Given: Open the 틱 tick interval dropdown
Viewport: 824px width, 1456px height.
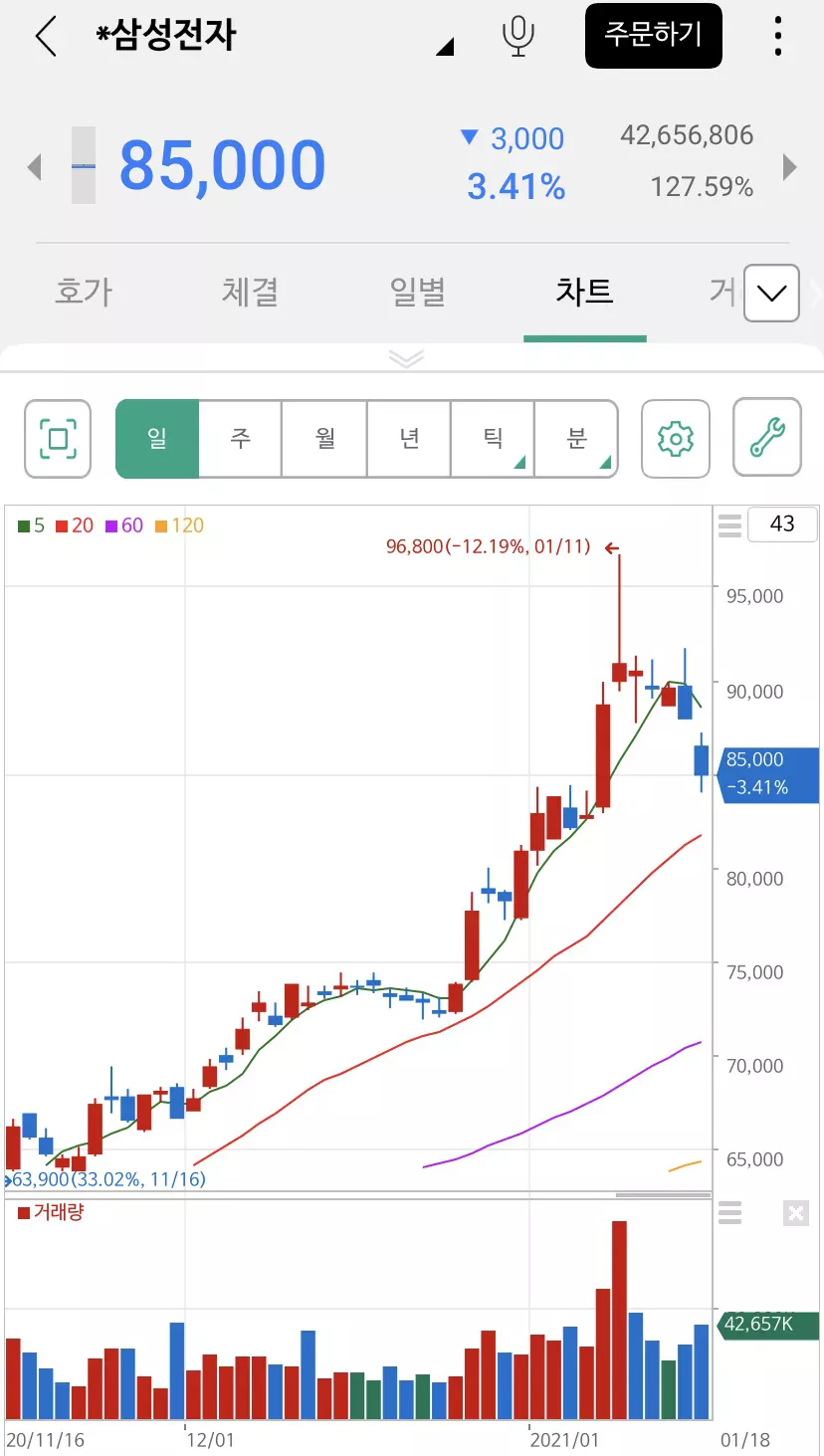Looking at the screenshot, I should (x=493, y=439).
